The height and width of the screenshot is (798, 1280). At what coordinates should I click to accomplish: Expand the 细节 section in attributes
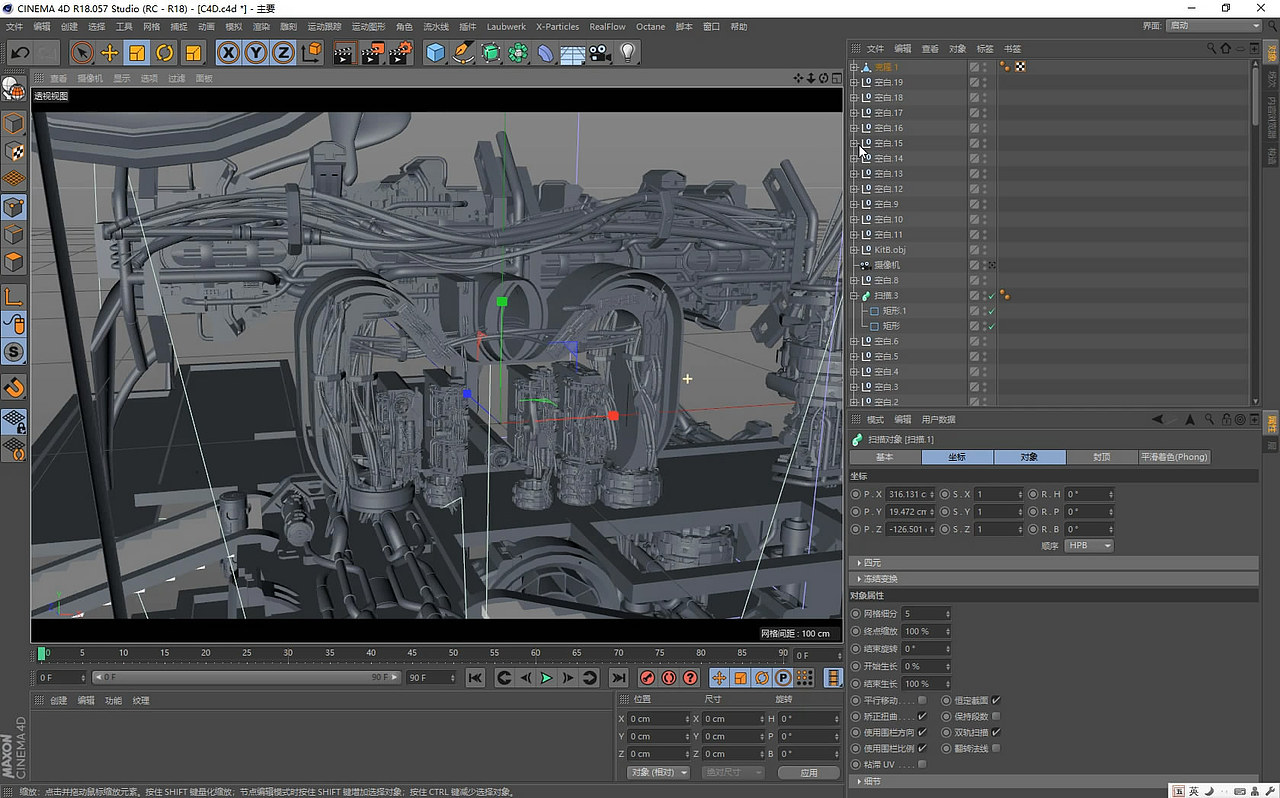[870, 781]
